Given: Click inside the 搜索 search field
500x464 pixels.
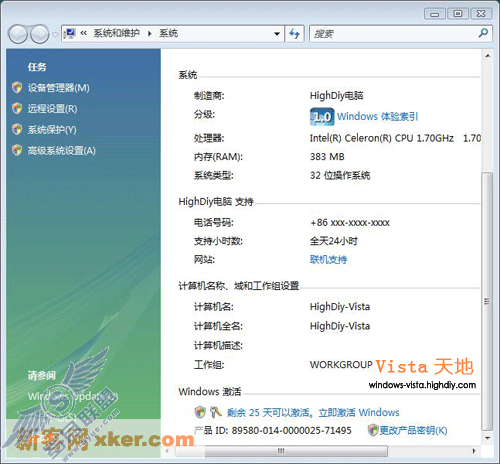Looking at the screenshot, I should [394, 34].
